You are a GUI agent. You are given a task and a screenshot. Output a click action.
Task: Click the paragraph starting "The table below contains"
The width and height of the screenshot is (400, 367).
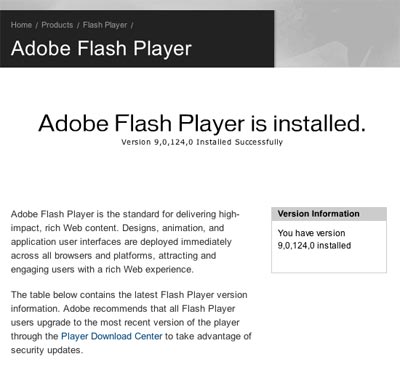(131, 322)
